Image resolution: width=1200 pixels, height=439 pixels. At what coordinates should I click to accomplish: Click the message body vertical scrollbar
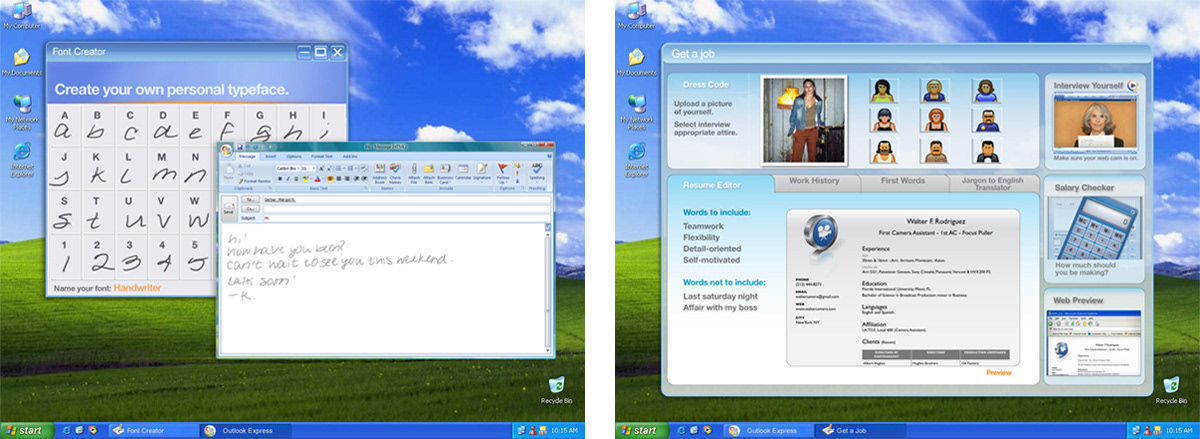[548, 288]
